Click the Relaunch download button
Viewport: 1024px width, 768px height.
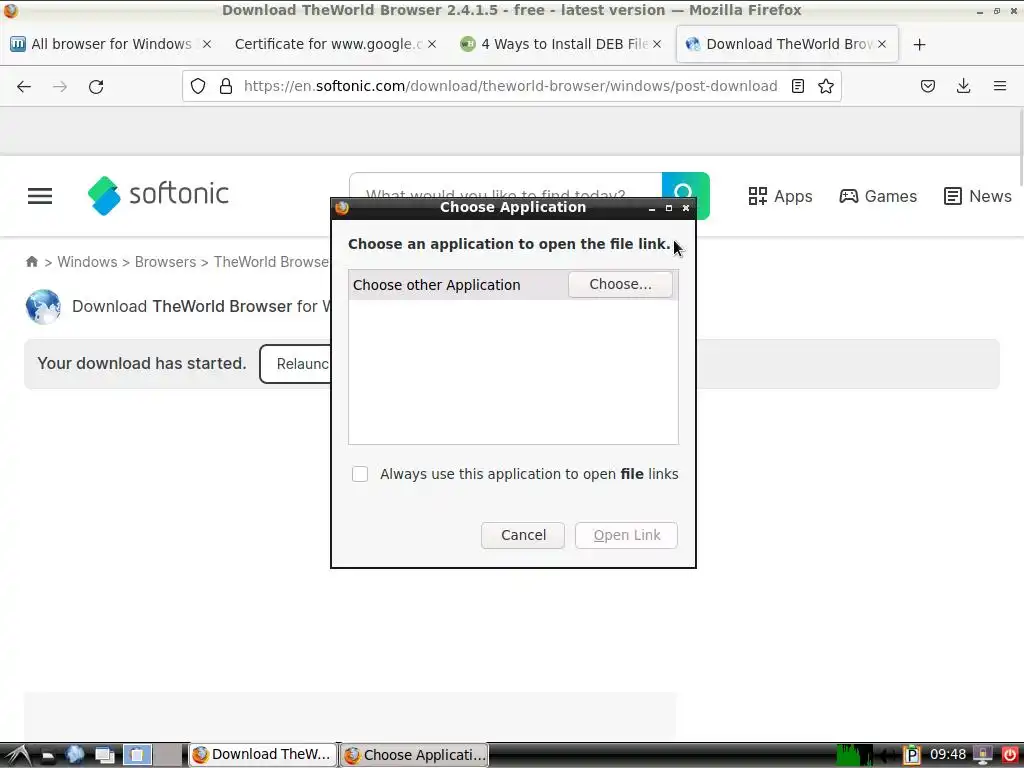pos(296,364)
